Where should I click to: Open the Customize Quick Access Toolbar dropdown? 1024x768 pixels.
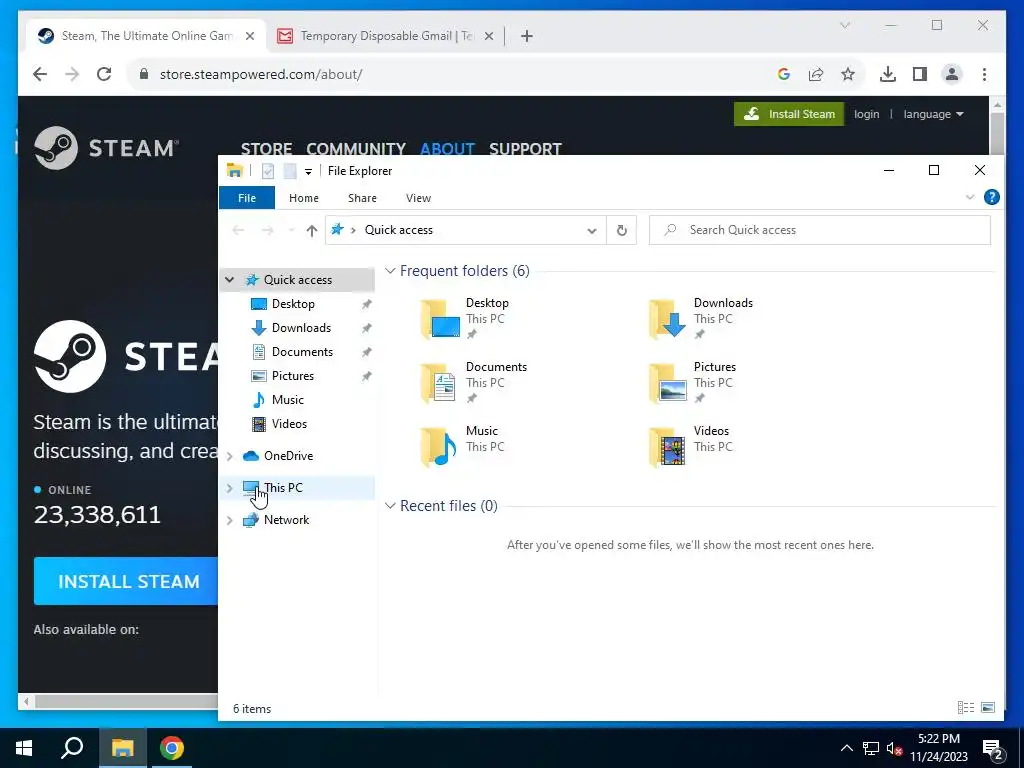(308, 172)
